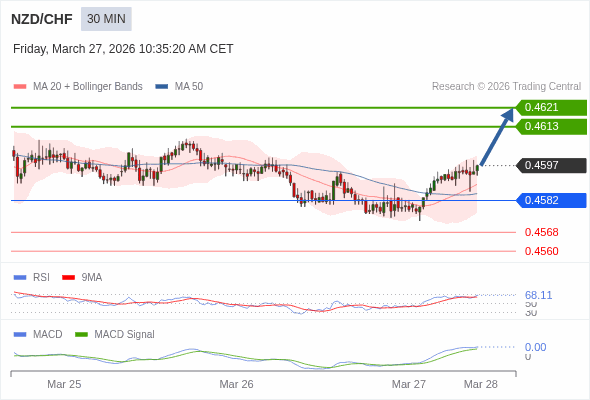Viewport: 590px width, 400px height.
Task: Click the Mar 28 date axis label
Action: (481, 384)
